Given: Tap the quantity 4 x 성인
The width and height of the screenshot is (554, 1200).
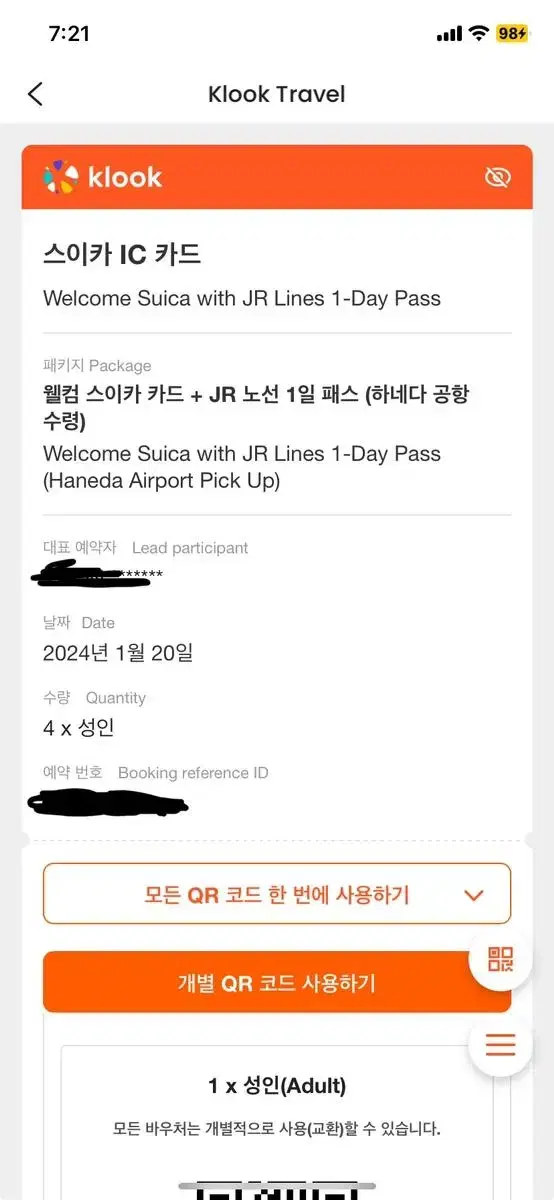Looking at the screenshot, I should (x=79, y=728).
